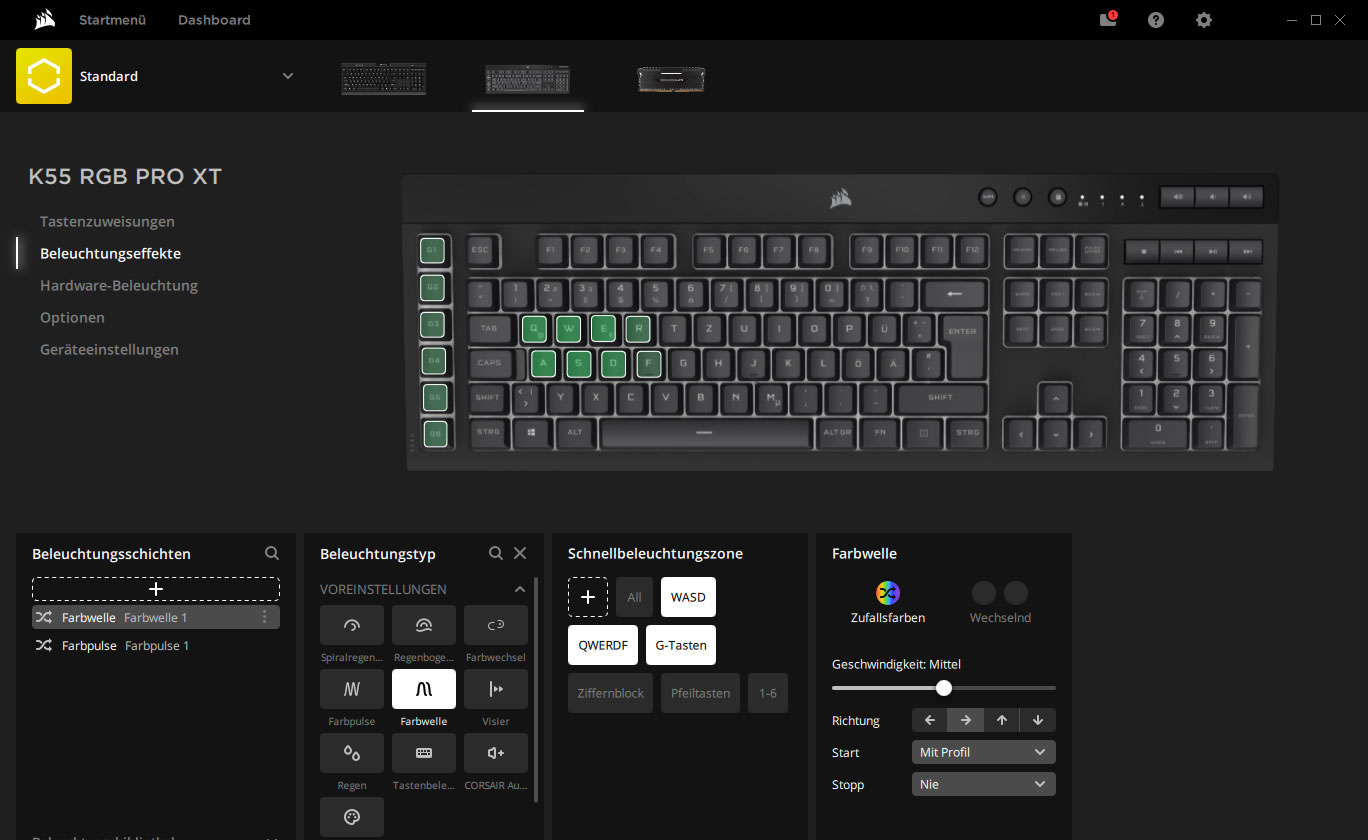Click the first Wechselnd color circle
1368x840 pixels.
(x=984, y=593)
